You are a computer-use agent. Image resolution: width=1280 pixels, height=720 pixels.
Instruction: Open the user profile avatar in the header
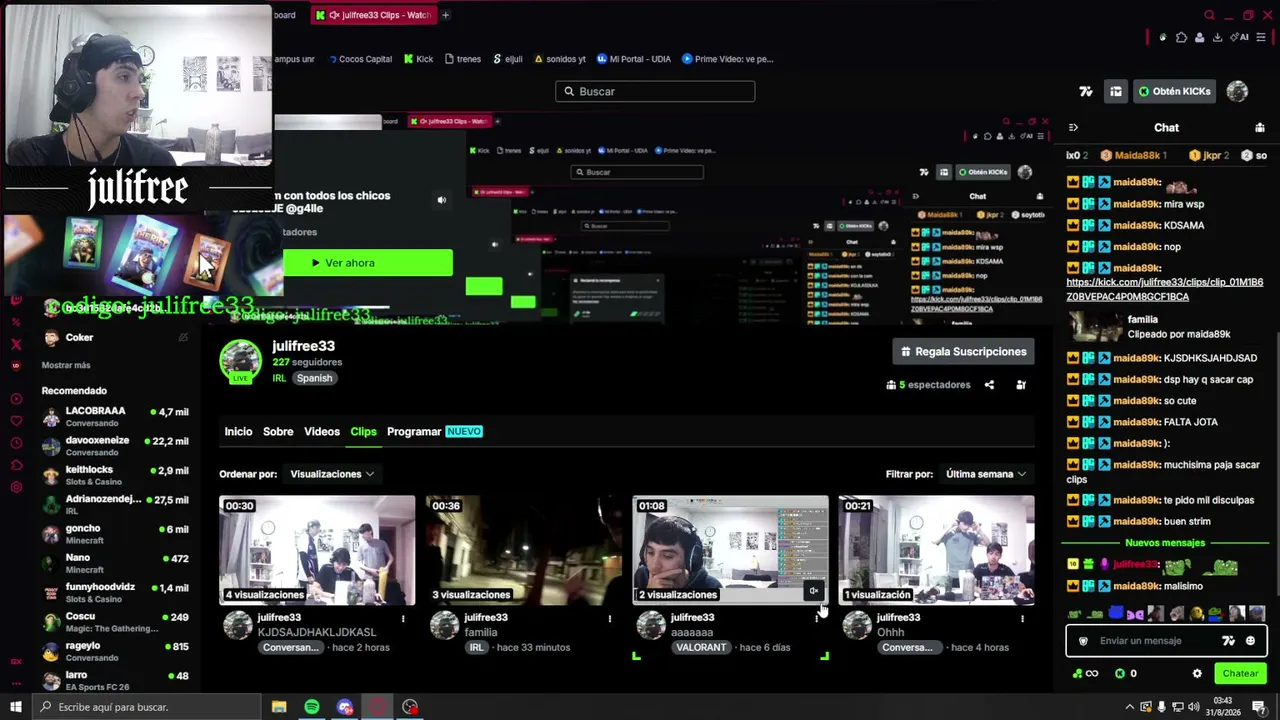[1237, 91]
